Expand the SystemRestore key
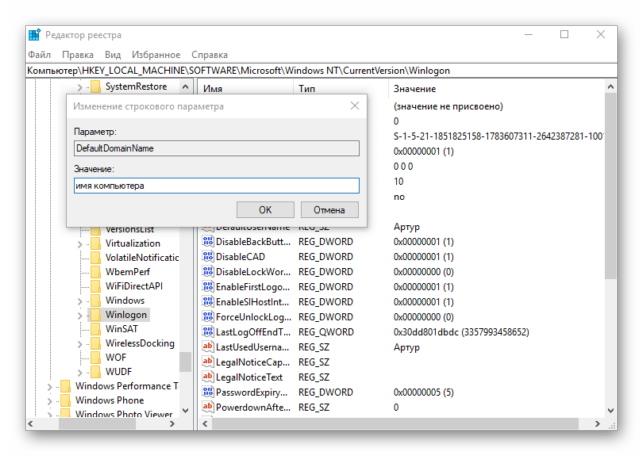This screenshot has width=643, height=456. [80, 87]
